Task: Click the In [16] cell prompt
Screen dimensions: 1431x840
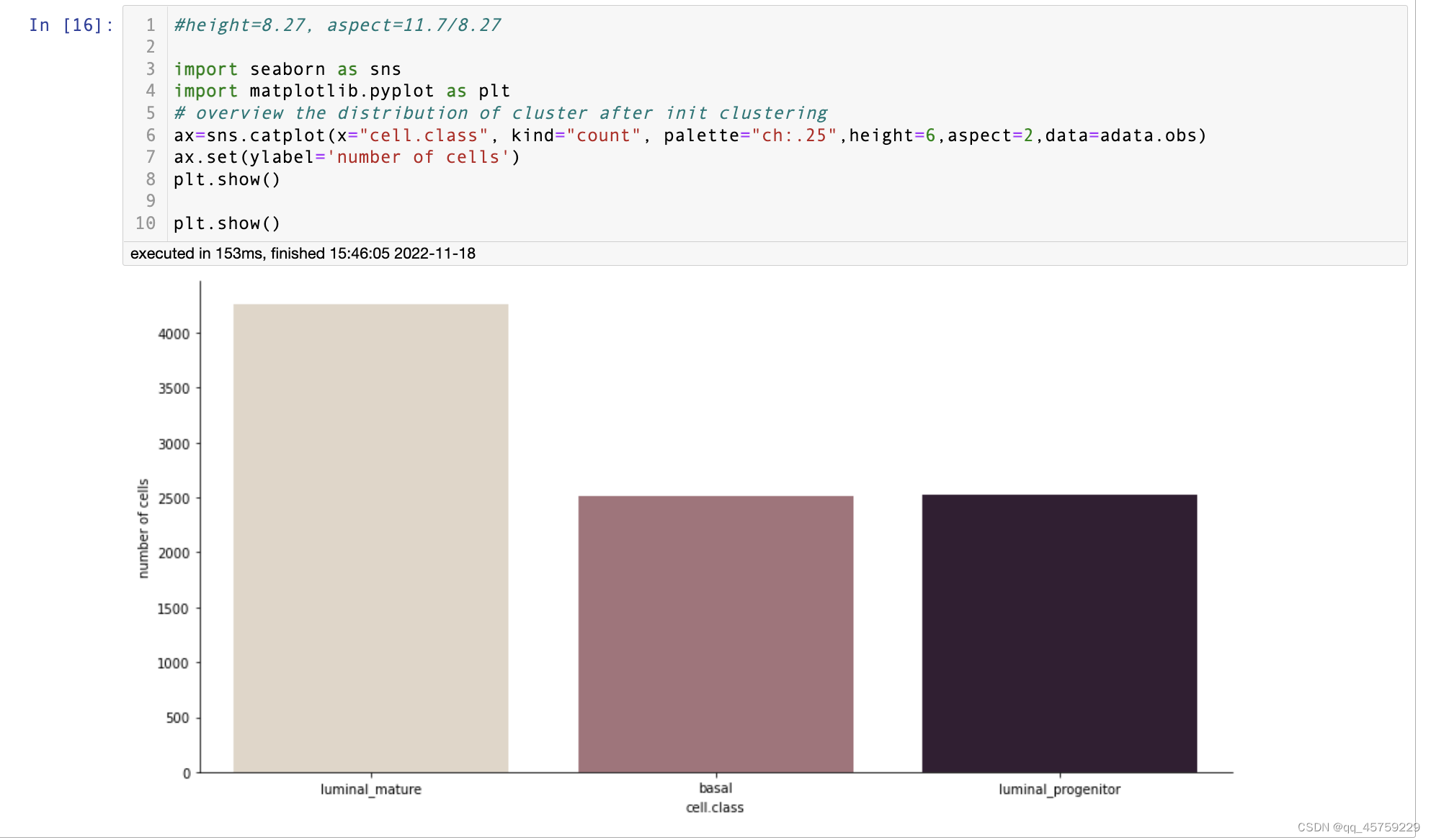Action: pyautogui.click(x=71, y=25)
